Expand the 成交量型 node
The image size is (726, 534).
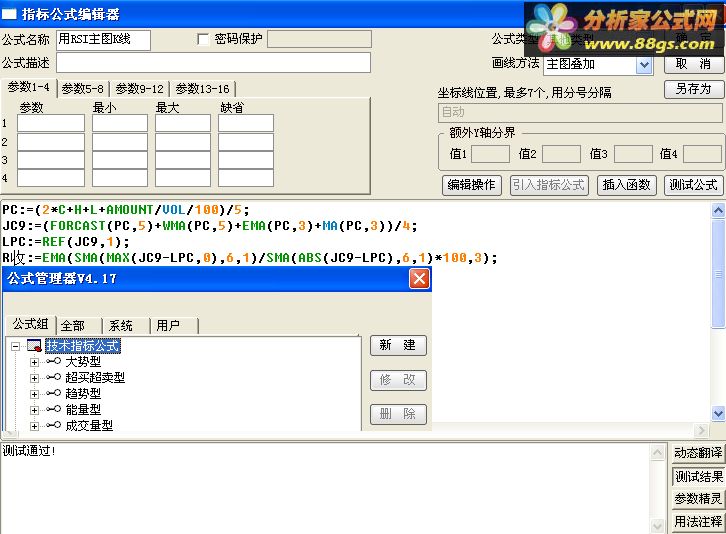(34, 426)
